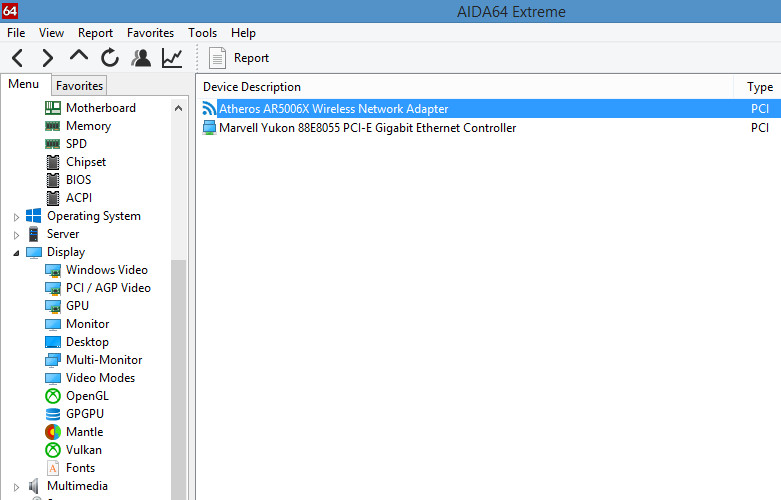Click the ACPI chip icon
The height and width of the screenshot is (500, 781).
tap(53, 198)
